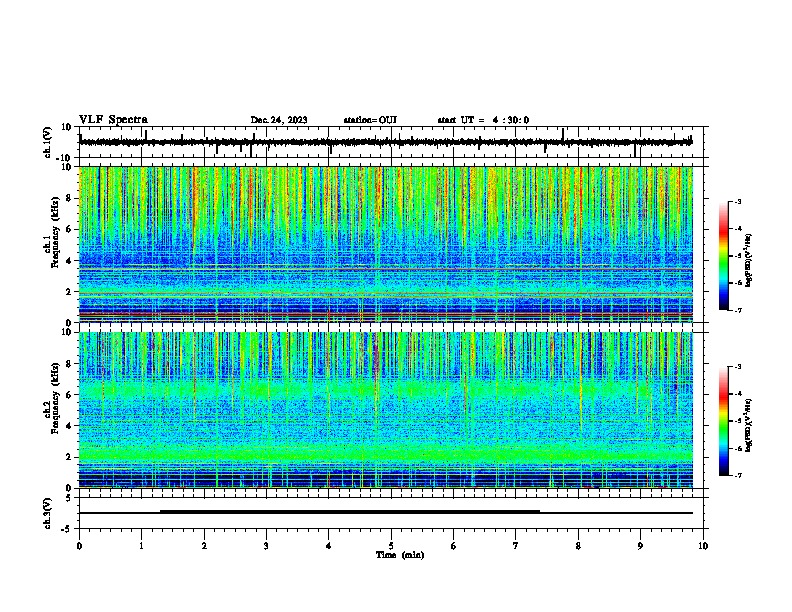Click the "start UT = 4:30:0" text
792x612 pixels.
[x=483, y=120]
